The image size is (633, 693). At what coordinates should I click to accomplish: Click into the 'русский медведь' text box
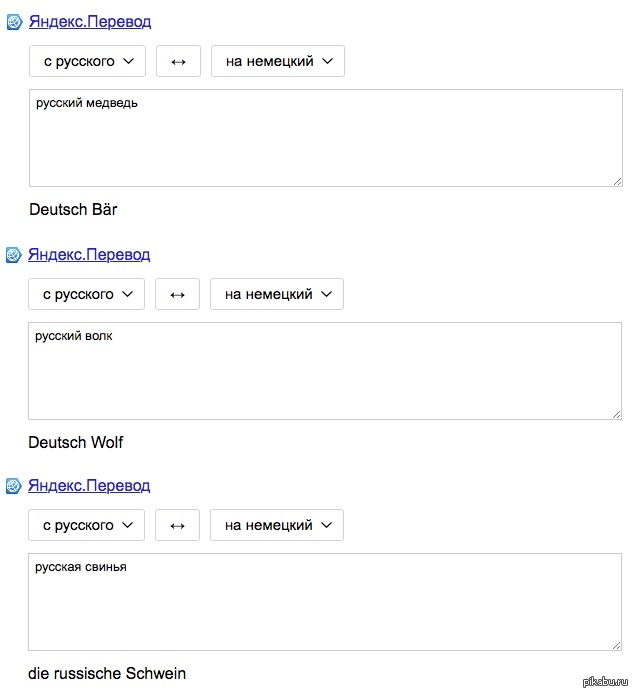click(325, 138)
